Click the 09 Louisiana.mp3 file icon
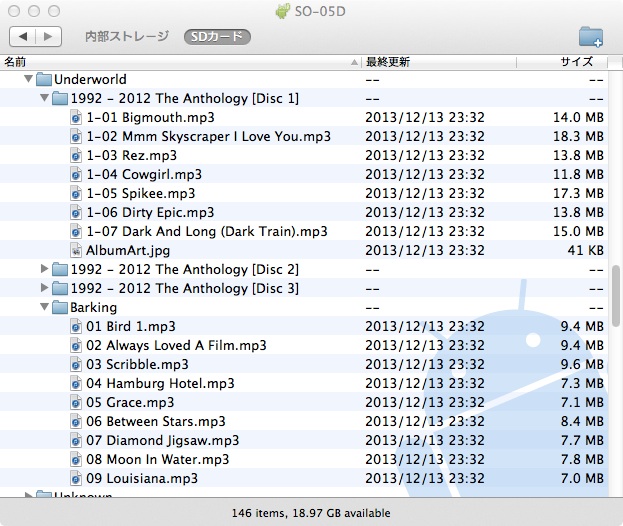 76,479
